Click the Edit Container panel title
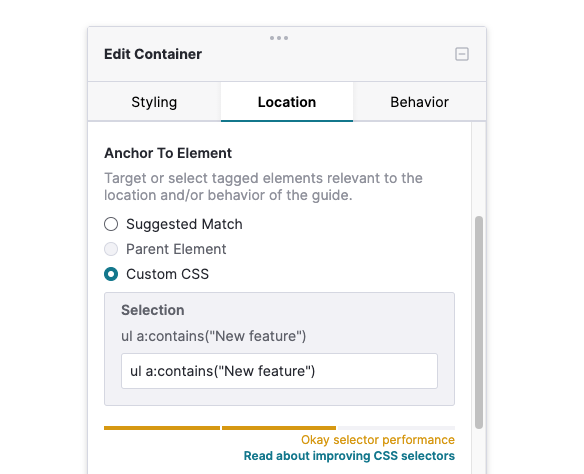 coord(153,54)
